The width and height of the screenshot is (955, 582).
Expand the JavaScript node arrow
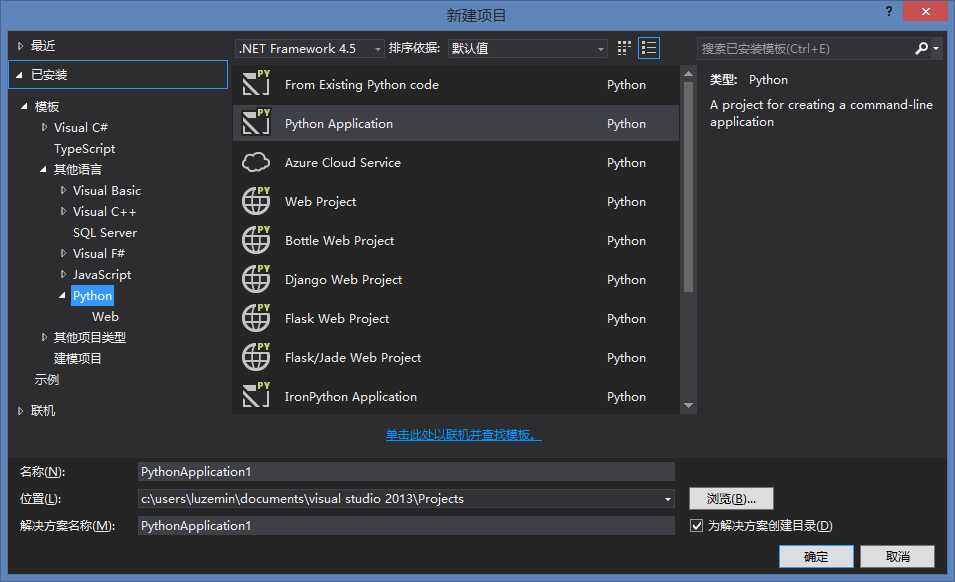tap(63, 275)
